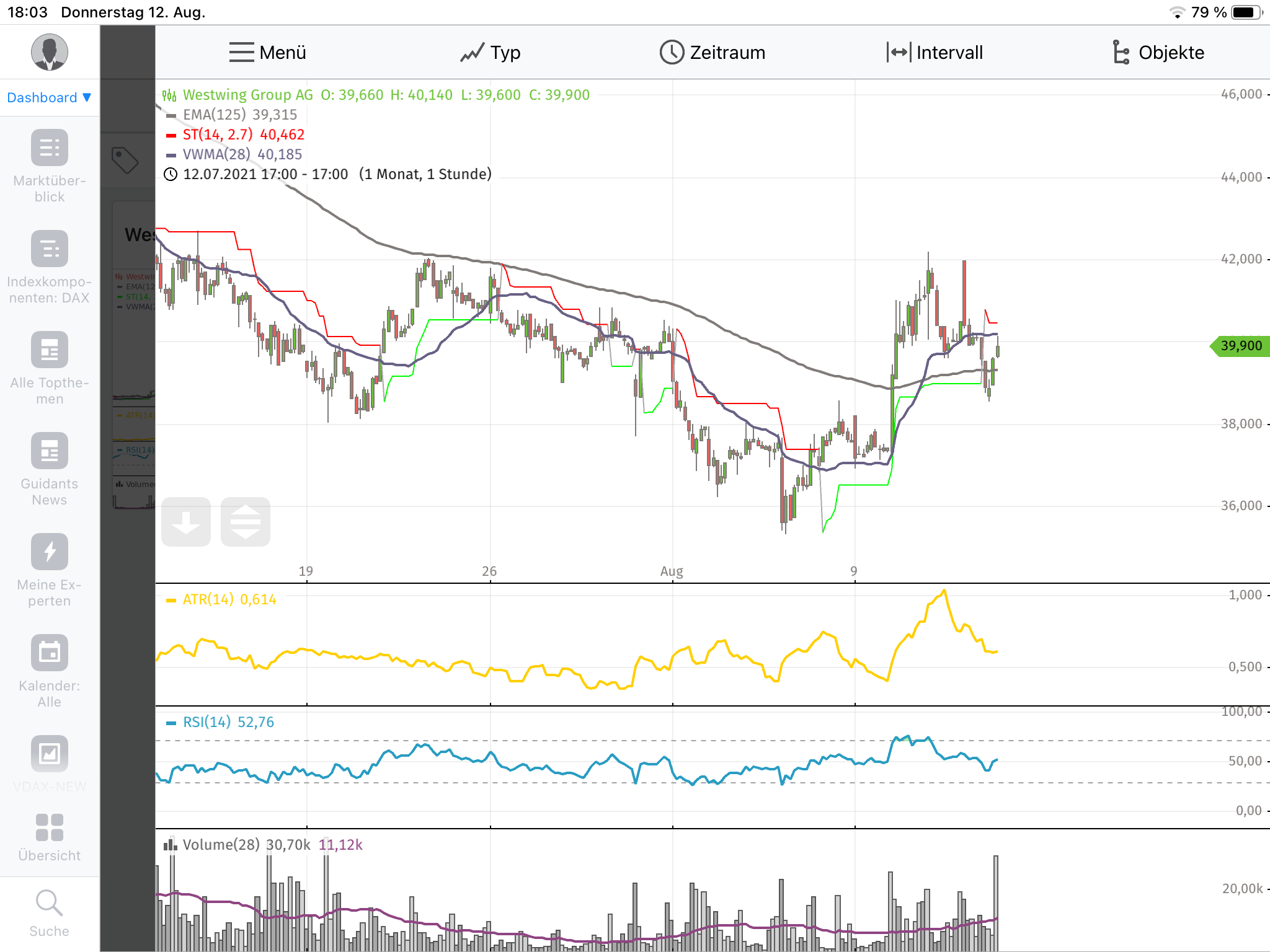The width and height of the screenshot is (1270, 952).
Task: Open the Objekte drawing tools
Action: (1158, 53)
